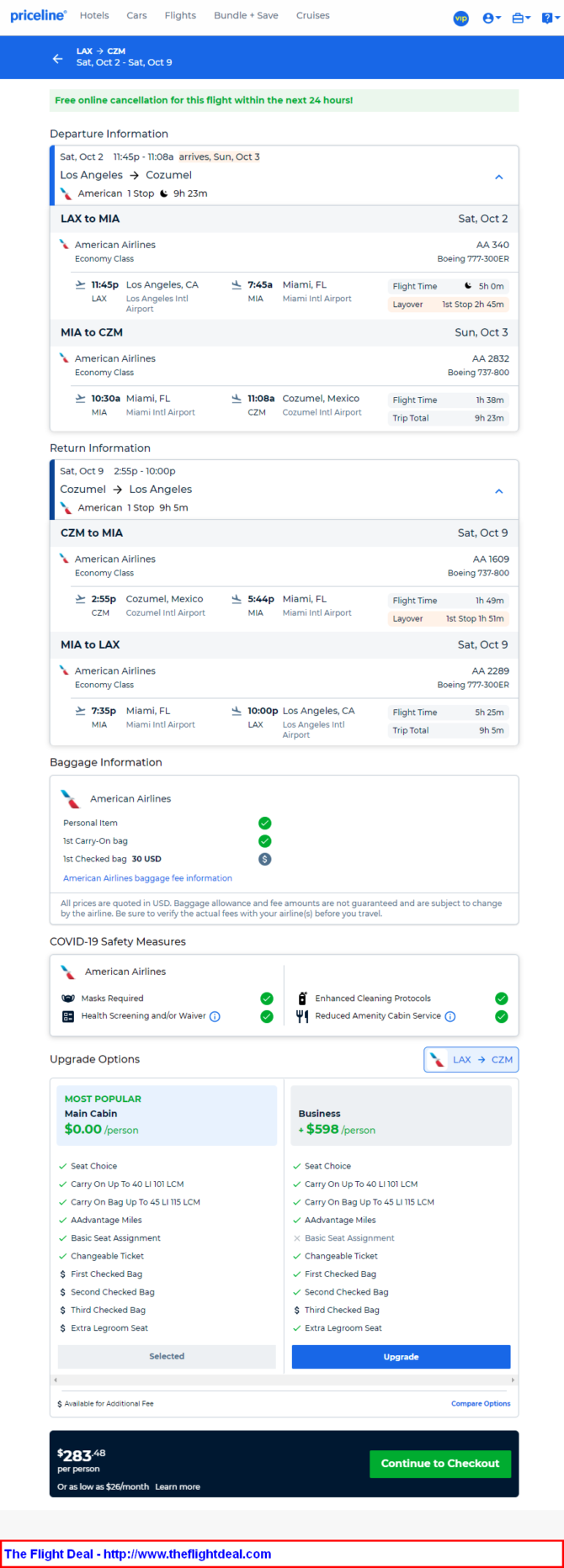Screen dimensions: 564x1568
Task: Click the 'AA 2832' flight number
Action: [490, 358]
